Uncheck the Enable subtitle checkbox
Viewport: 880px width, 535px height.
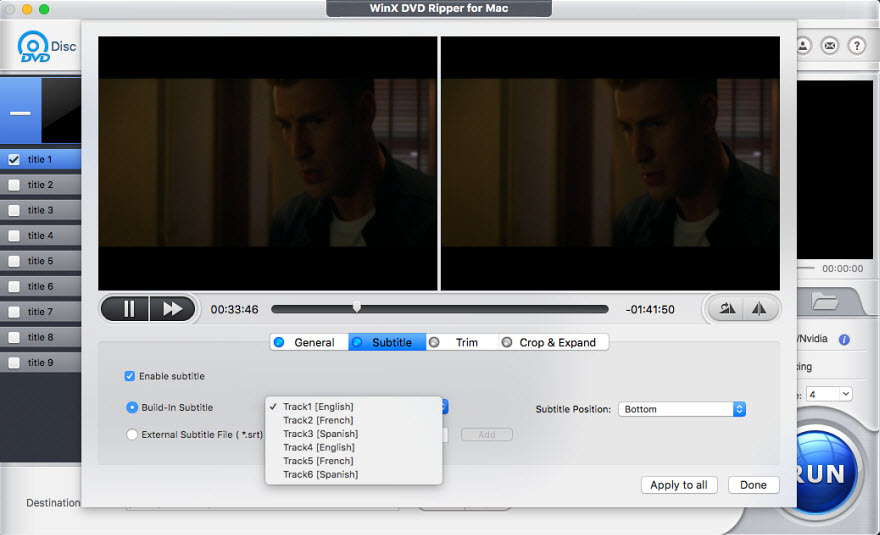(129, 376)
